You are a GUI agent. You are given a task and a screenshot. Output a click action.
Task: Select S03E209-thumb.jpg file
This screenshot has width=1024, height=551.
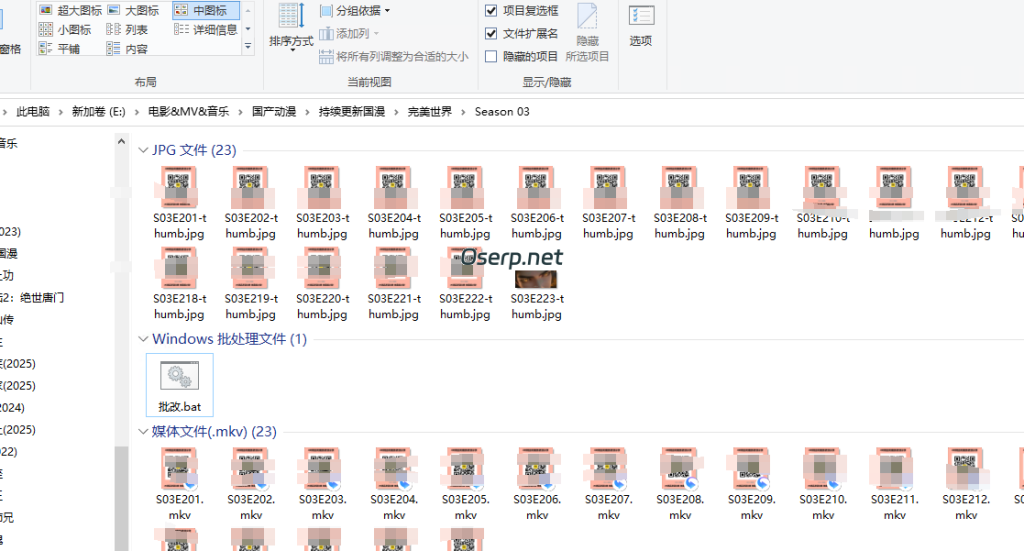(x=751, y=202)
